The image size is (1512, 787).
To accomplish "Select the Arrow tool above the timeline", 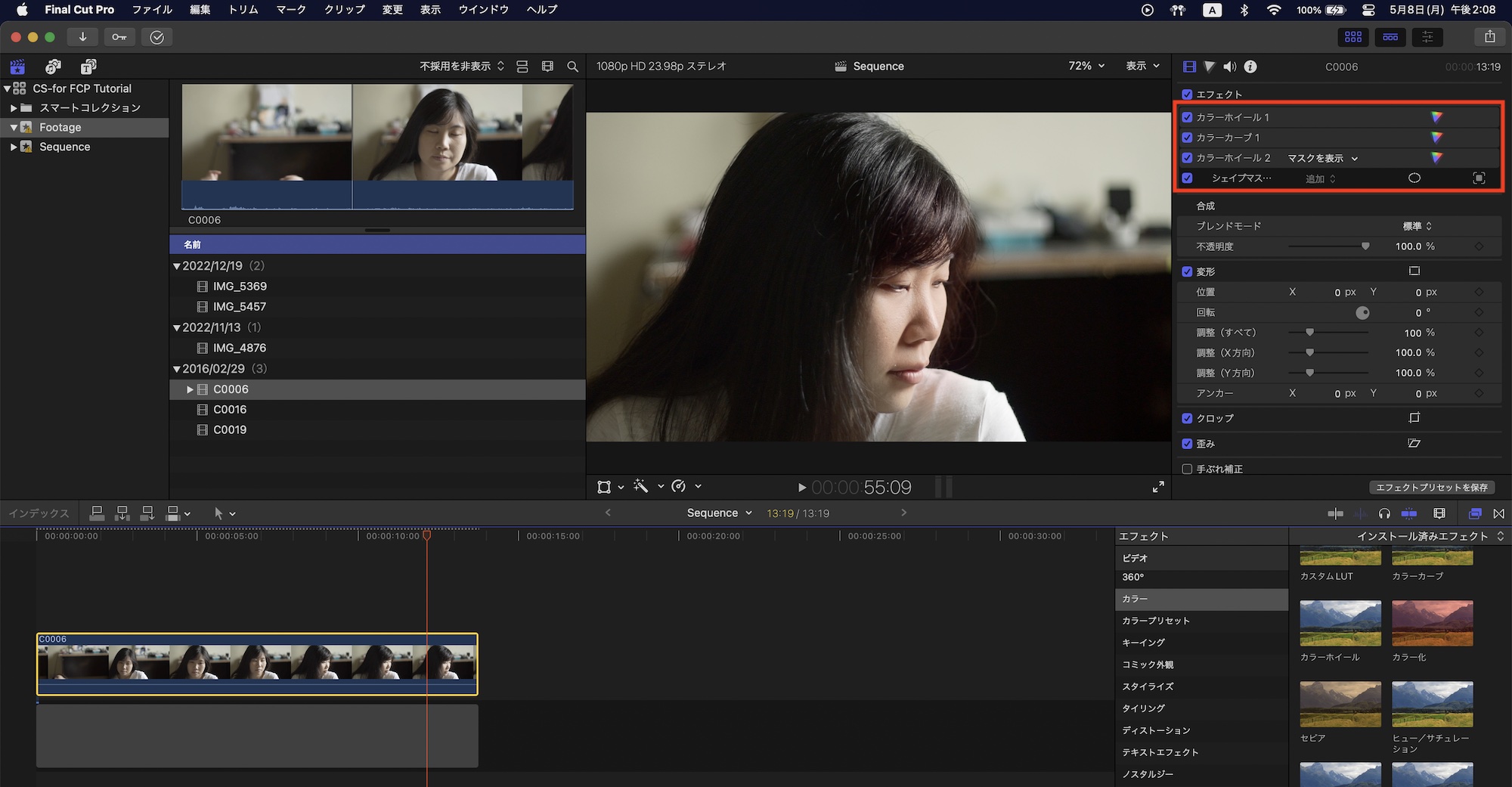I will pos(219,513).
